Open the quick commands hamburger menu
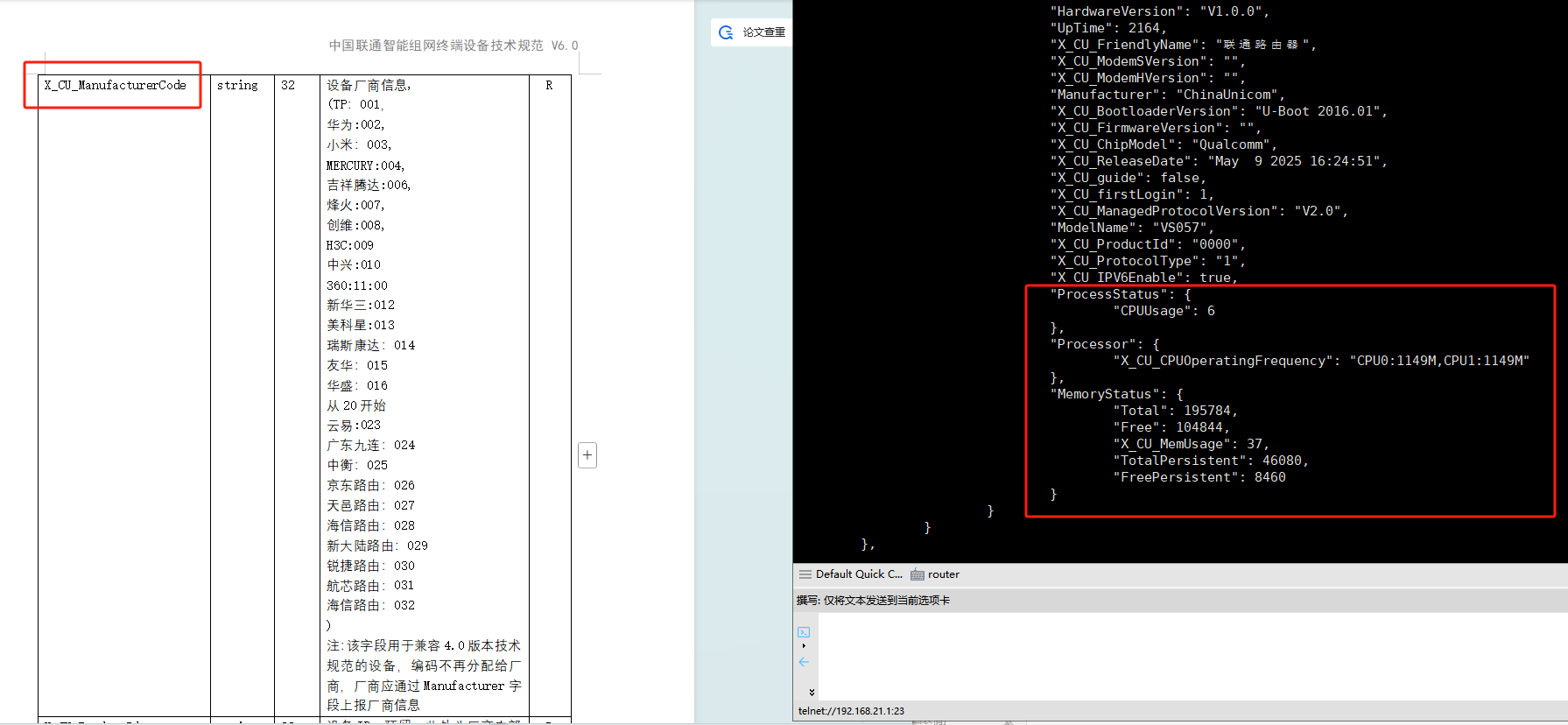Screen dimensions: 1568x725 (805, 574)
